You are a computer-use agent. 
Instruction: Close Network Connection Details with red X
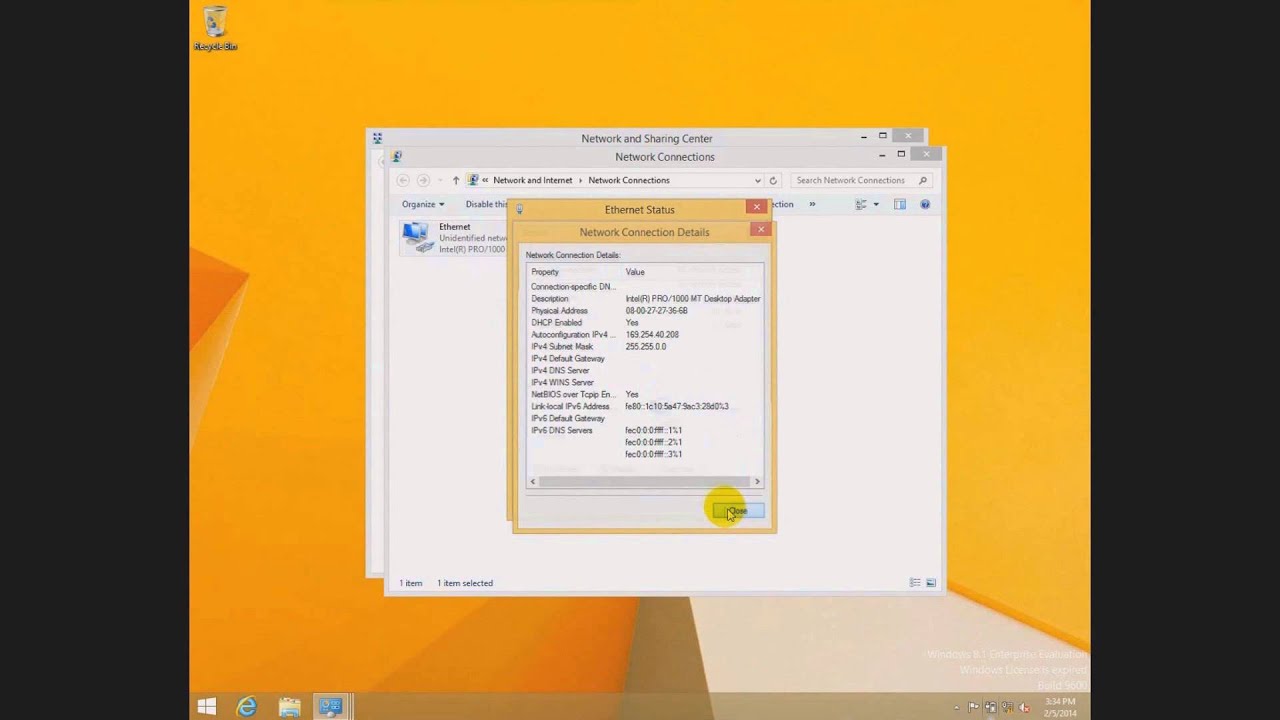[761, 229]
